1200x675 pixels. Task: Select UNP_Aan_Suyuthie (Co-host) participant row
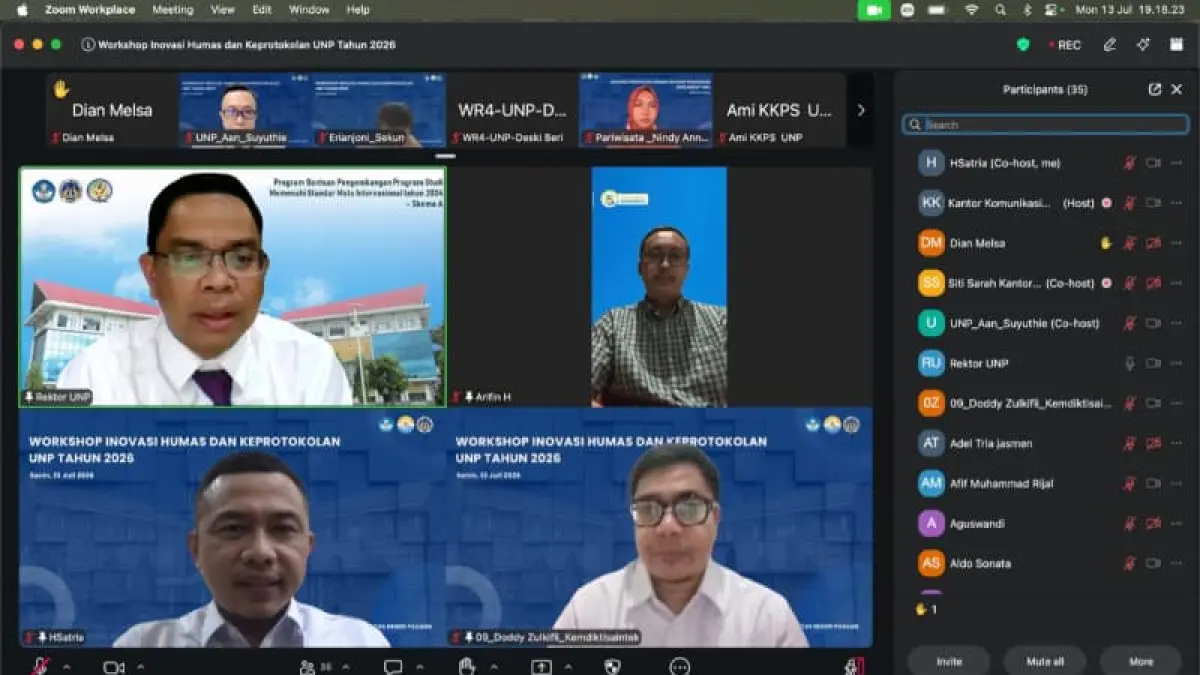point(1045,323)
